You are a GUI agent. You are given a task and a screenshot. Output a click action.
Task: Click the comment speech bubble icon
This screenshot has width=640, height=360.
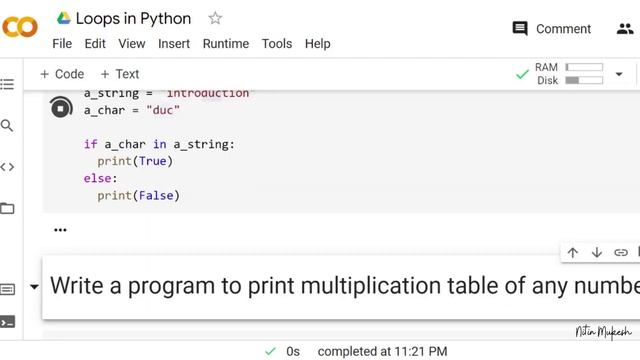click(520, 29)
